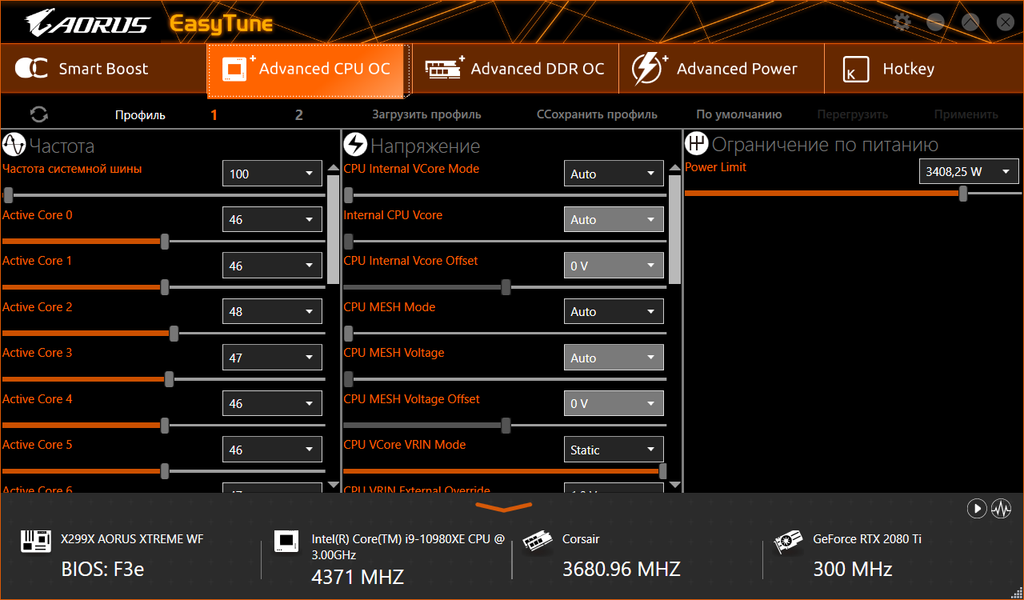Open the settings gear icon
The height and width of the screenshot is (600, 1024).
click(902, 23)
